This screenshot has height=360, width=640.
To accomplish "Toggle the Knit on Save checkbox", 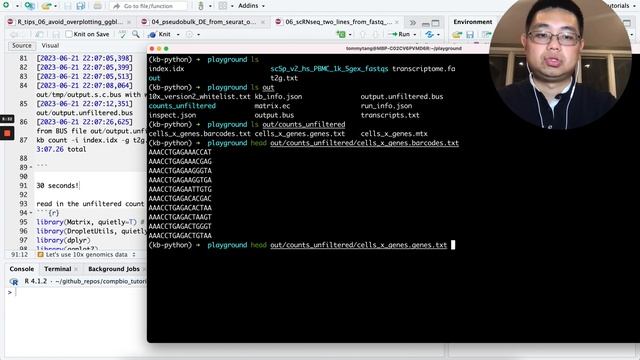I will pos(69,34).
